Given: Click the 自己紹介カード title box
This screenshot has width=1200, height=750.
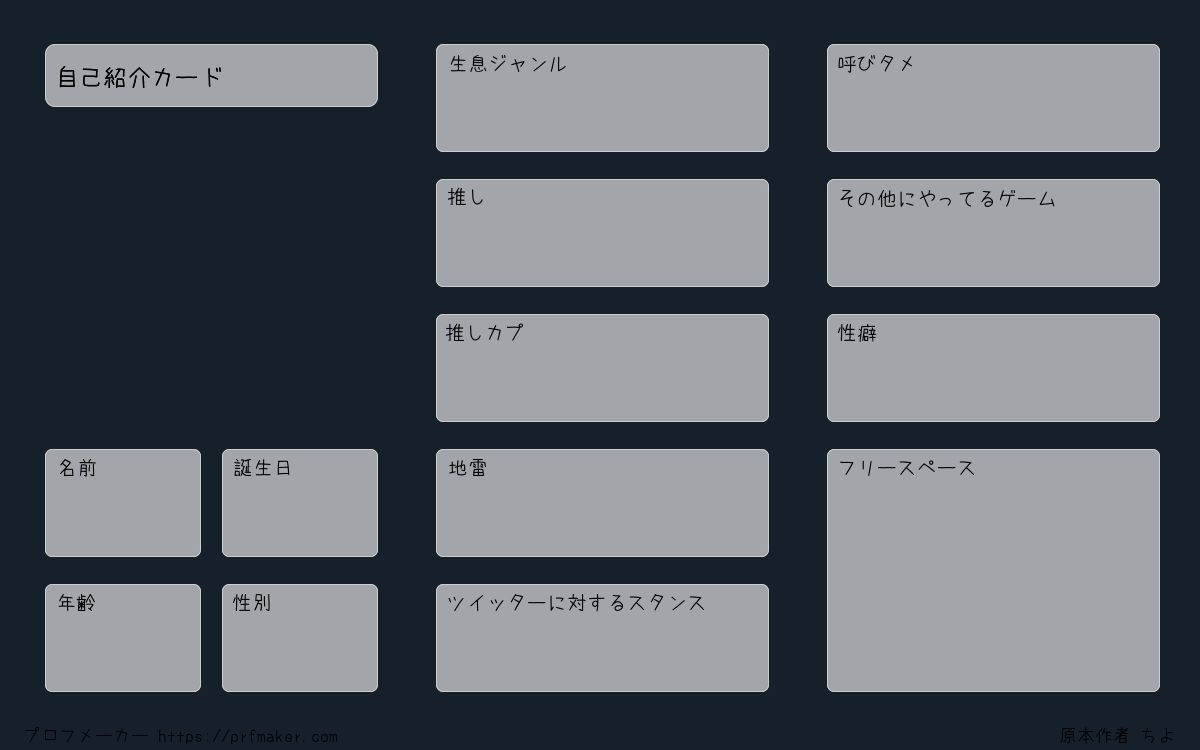Looking at the screenshot, I should pyautogui.click(x=211, y=75).
